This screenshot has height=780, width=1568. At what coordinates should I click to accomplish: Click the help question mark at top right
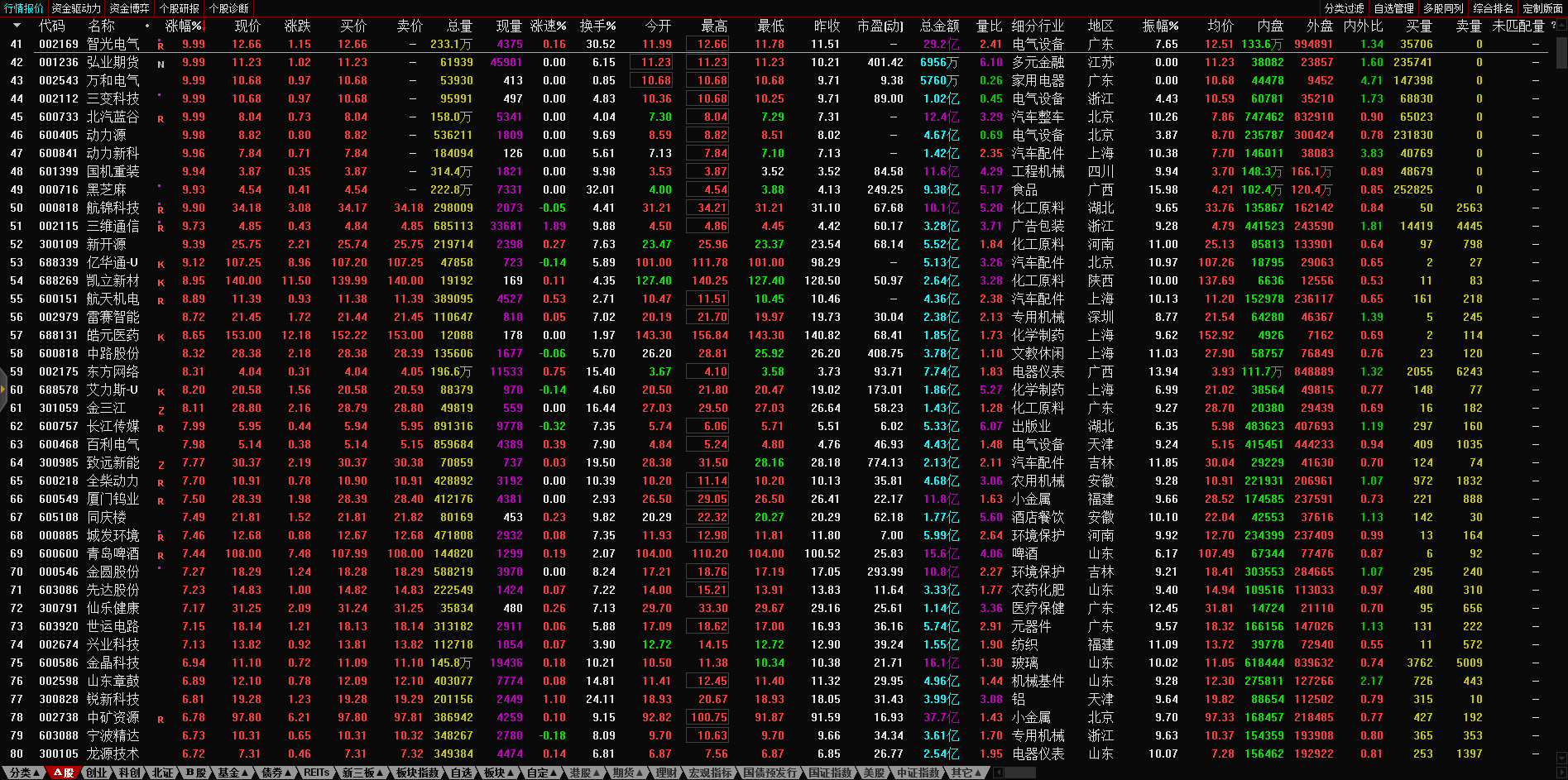click(x=1553, y=26)
